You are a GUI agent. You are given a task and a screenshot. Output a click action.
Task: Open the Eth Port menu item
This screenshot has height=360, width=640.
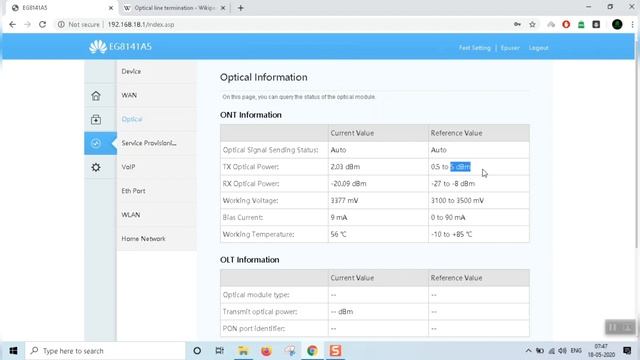[x=157, y=191]
